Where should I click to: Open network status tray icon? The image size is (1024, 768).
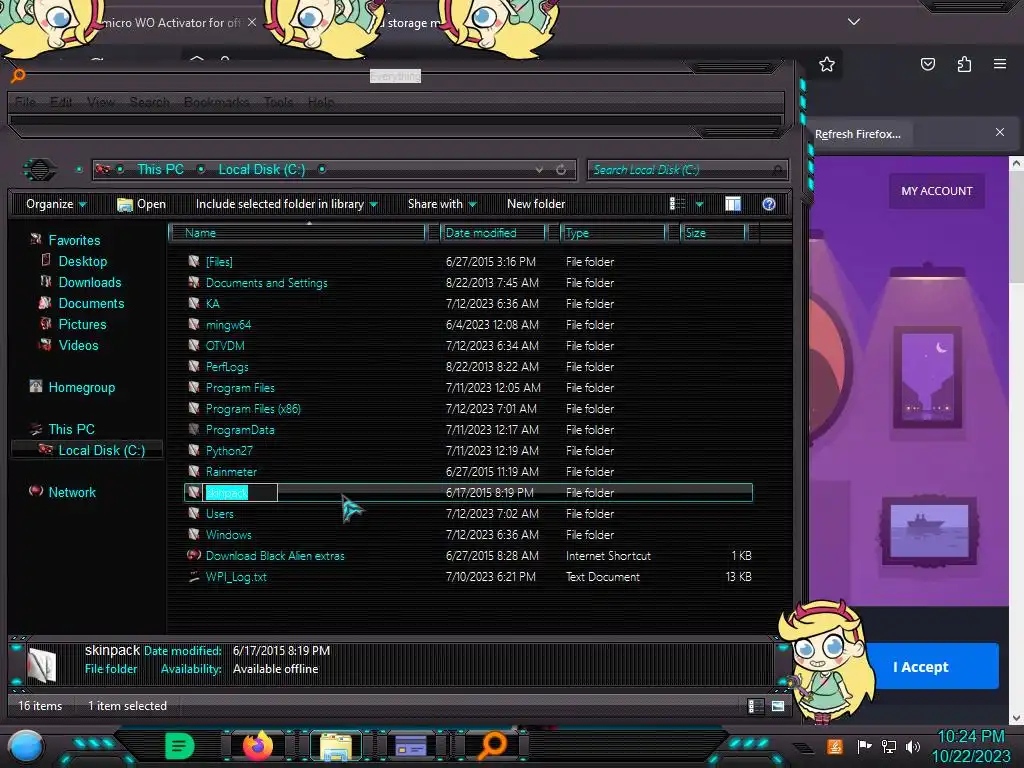(x=888, y=746)
